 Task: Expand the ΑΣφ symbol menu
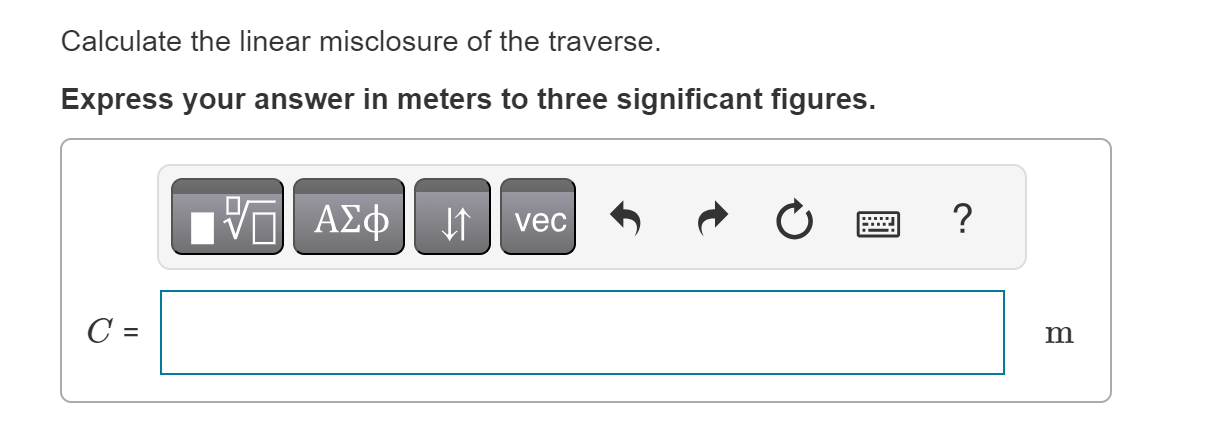pos(349,217)
